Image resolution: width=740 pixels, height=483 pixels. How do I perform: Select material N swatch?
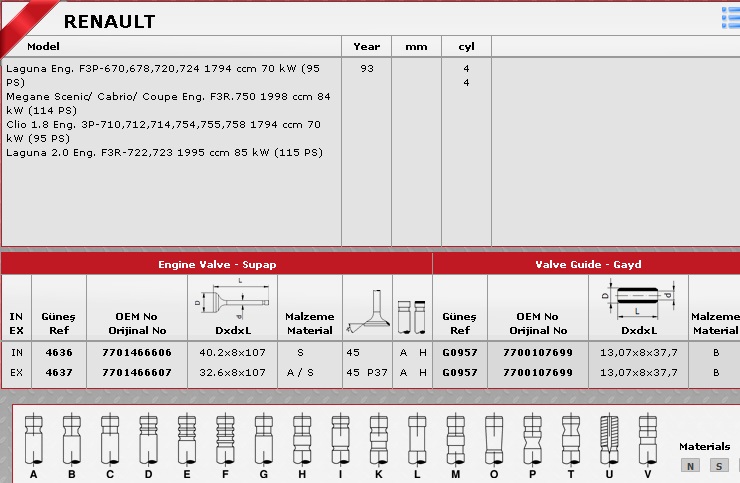coord(690,465)
